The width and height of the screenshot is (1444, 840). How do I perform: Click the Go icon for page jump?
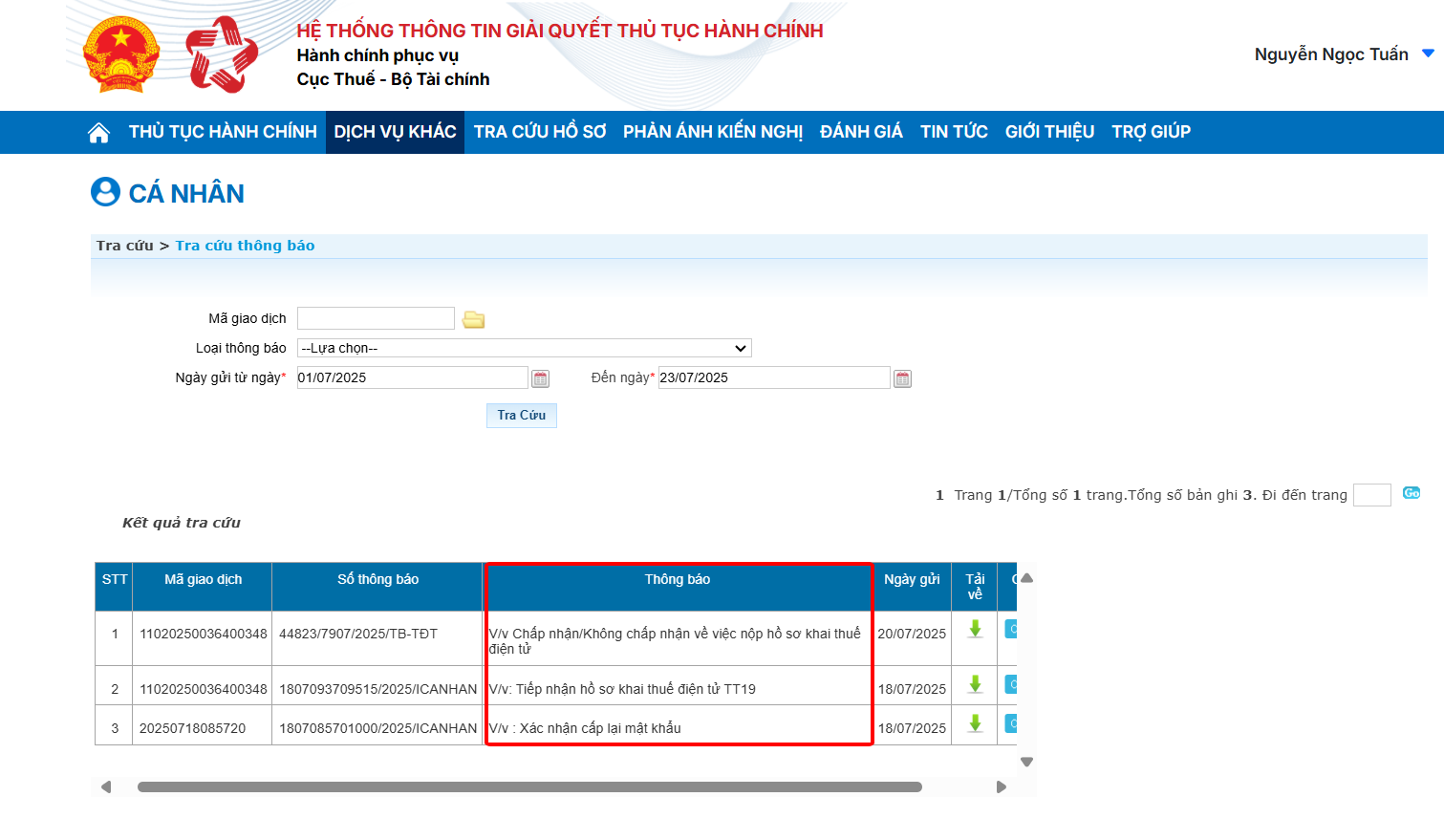tap(1411, 493)
